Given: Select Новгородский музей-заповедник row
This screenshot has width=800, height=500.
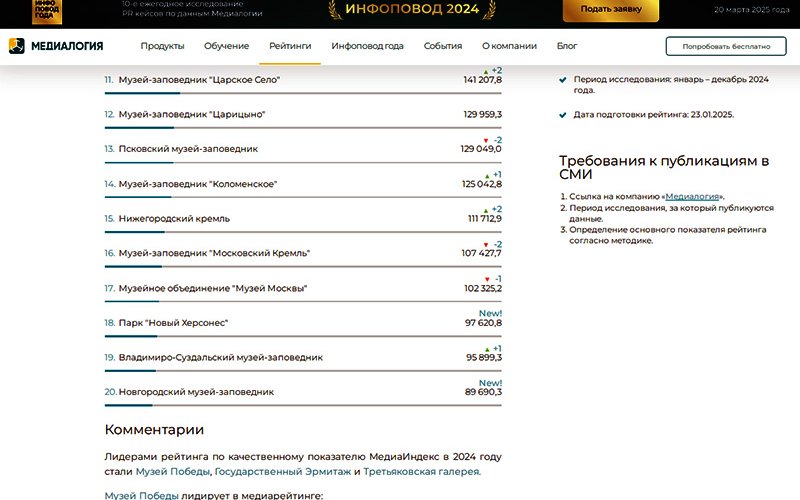Looking at the screenshot, I should (x=303, y=392).
